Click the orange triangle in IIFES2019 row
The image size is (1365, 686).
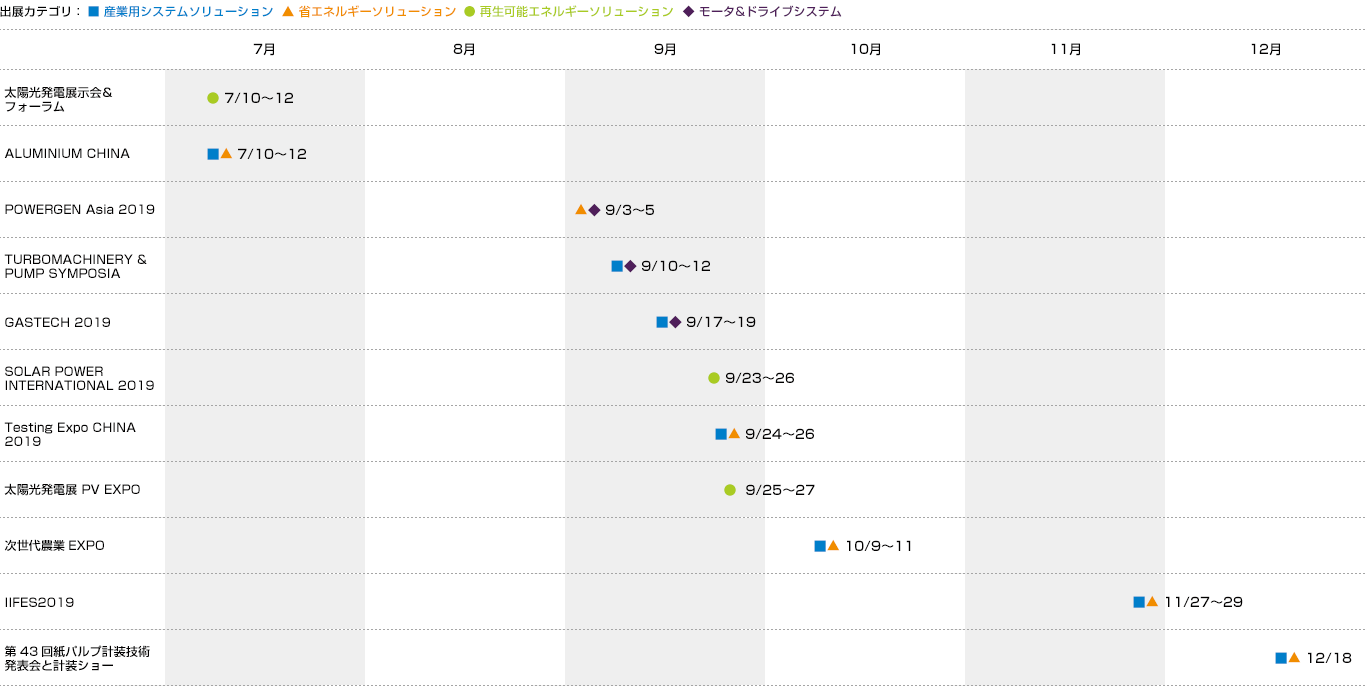(1152, 601)
